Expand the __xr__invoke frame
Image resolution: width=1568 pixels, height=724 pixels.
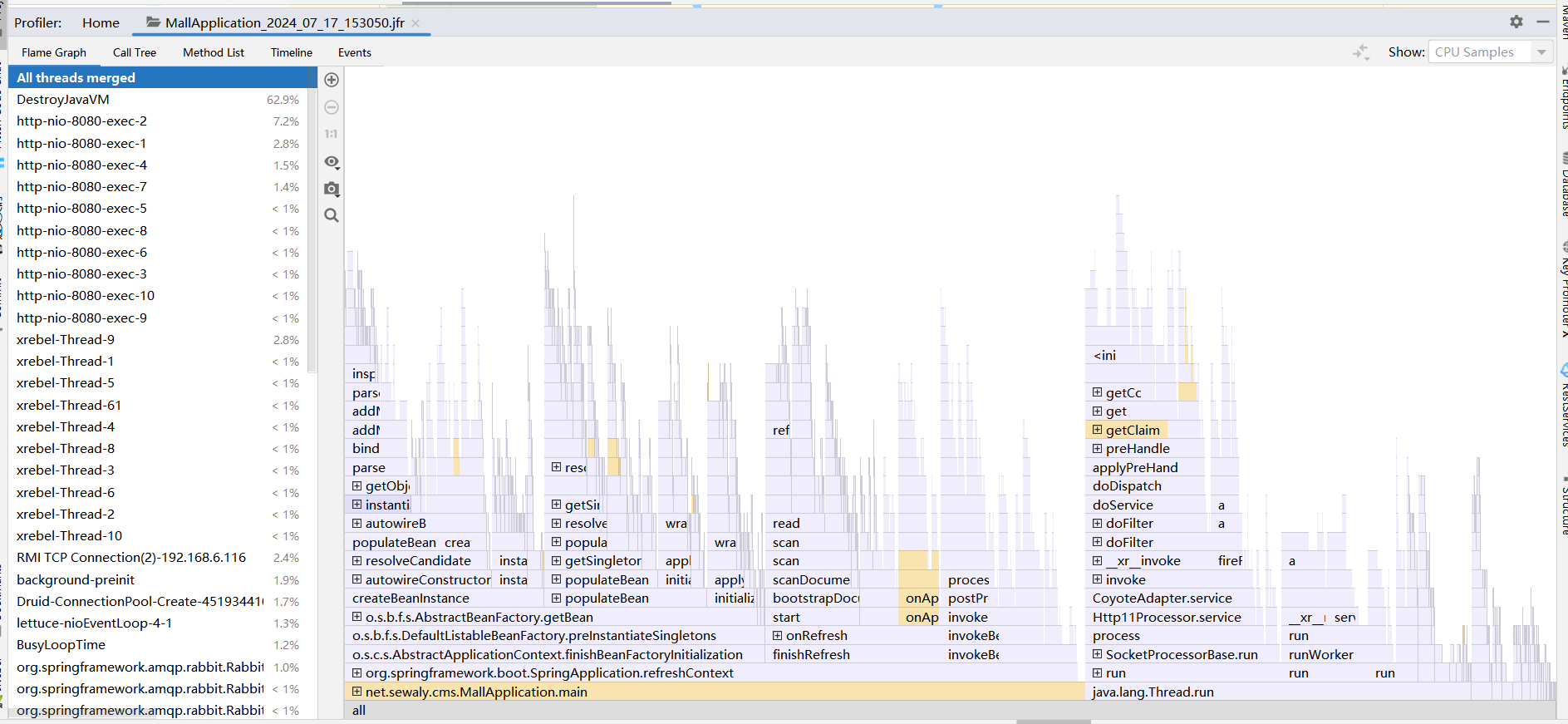(1098, 561)
